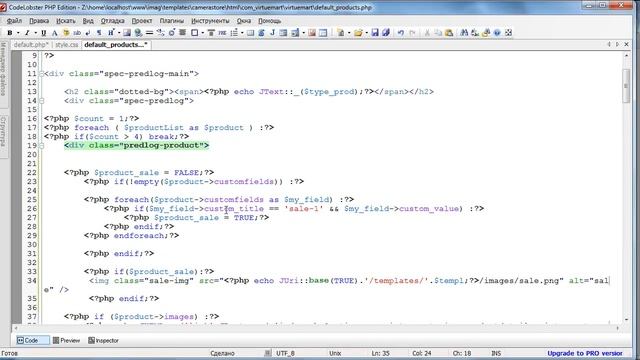Viewport: 640px width, 360px height.
Task: Open the Вид menu
Action: click(x=88, y=21)
